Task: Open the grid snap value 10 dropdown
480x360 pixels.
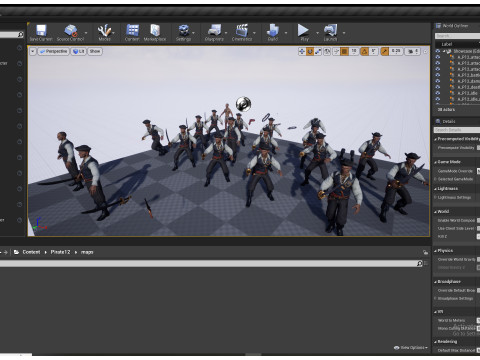Action: (x=354, y=51)
